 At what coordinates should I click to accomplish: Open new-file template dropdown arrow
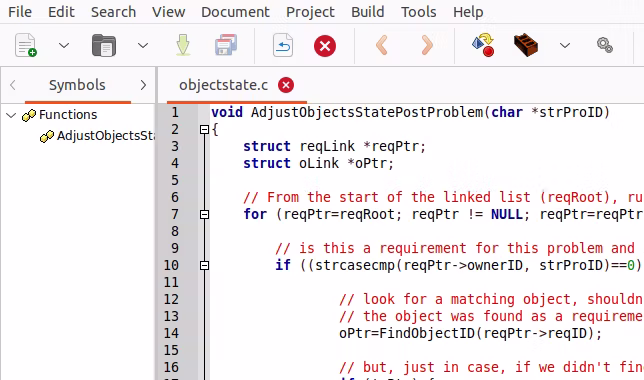pyautogui.click(x=64, y=45)
